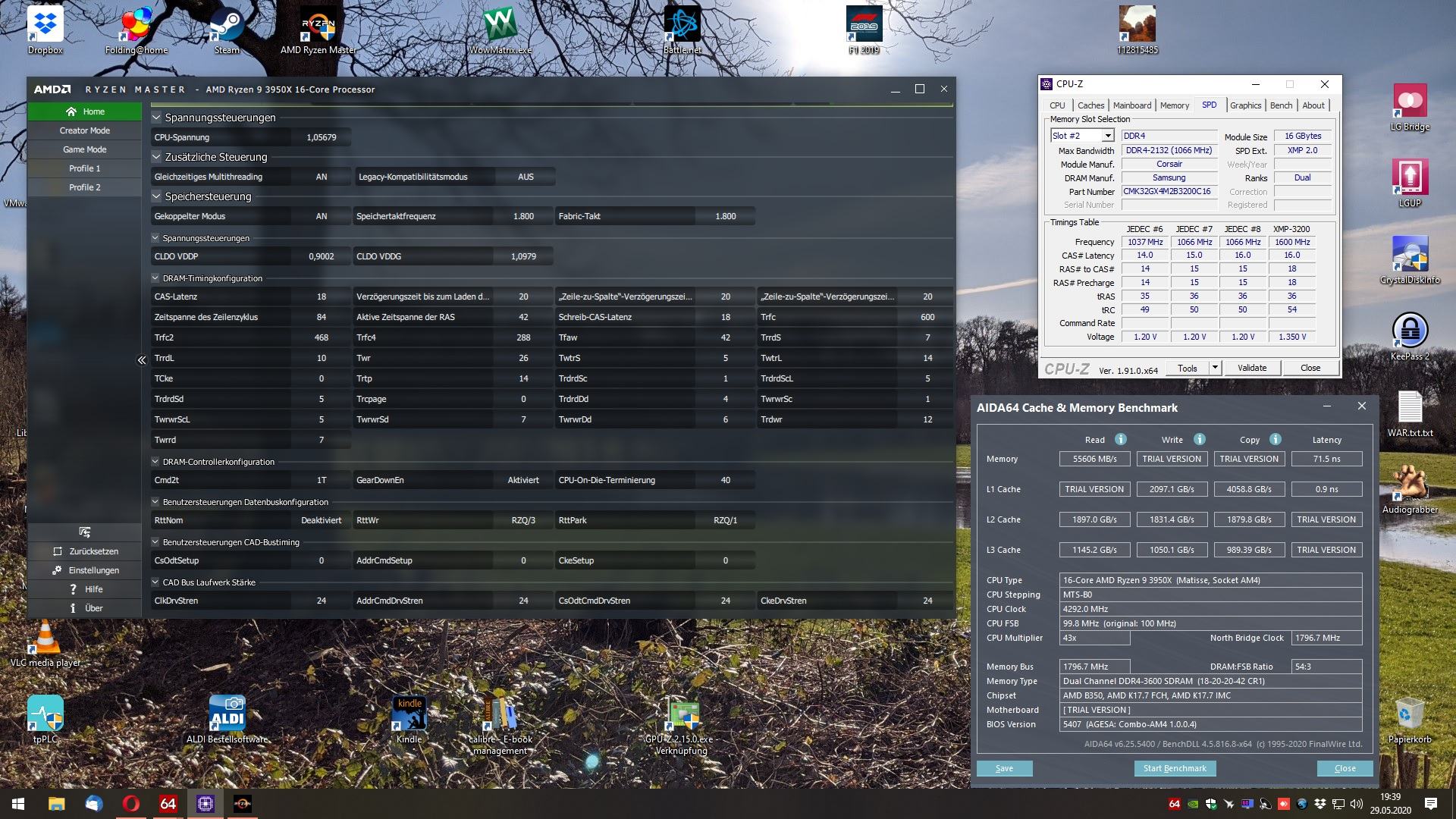
Task: Switch to Bench tab in CPU-Z
Action: [1281, 105]
